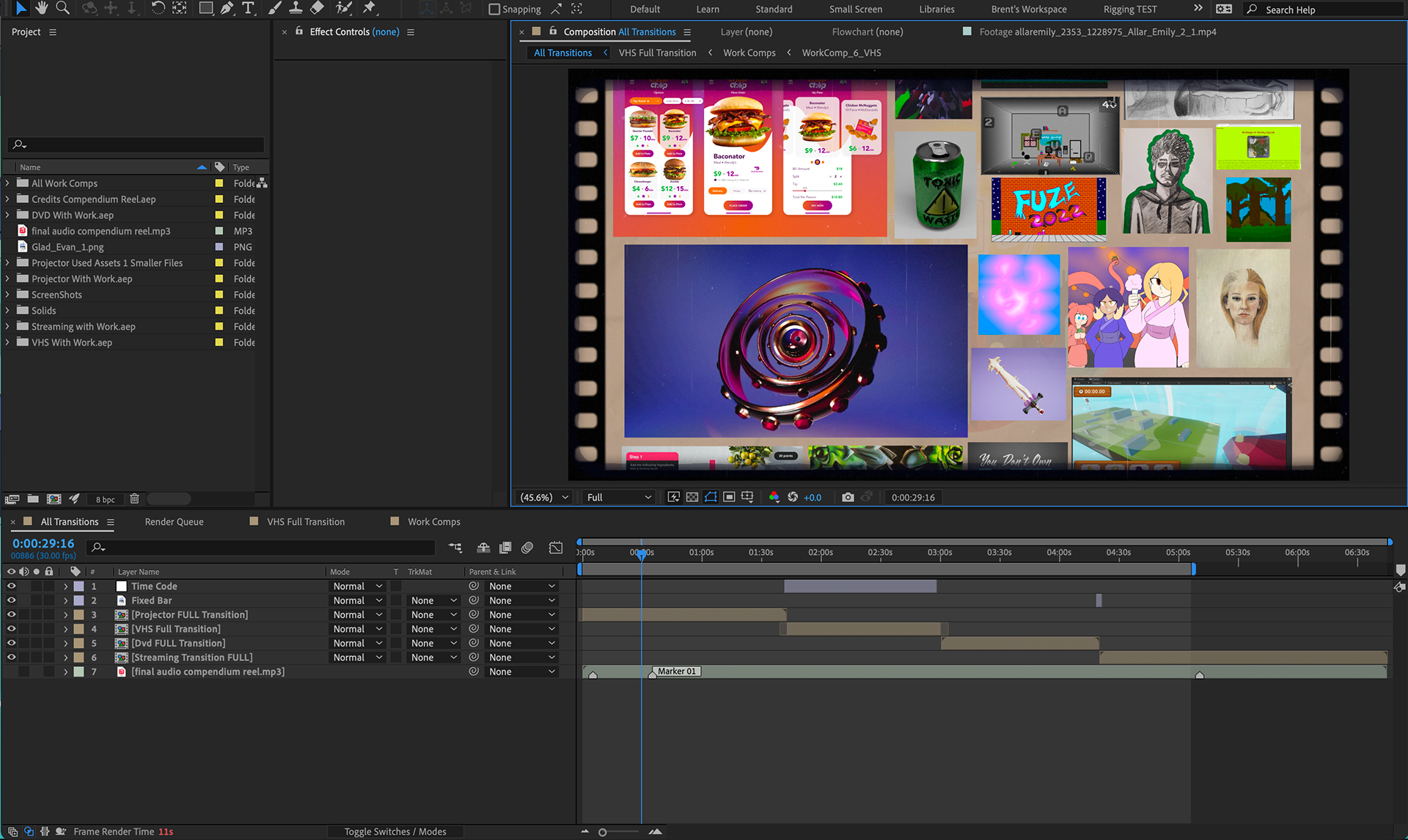
Task: Hide the VHS Full Transition layer
Action: tap(11, 629)
